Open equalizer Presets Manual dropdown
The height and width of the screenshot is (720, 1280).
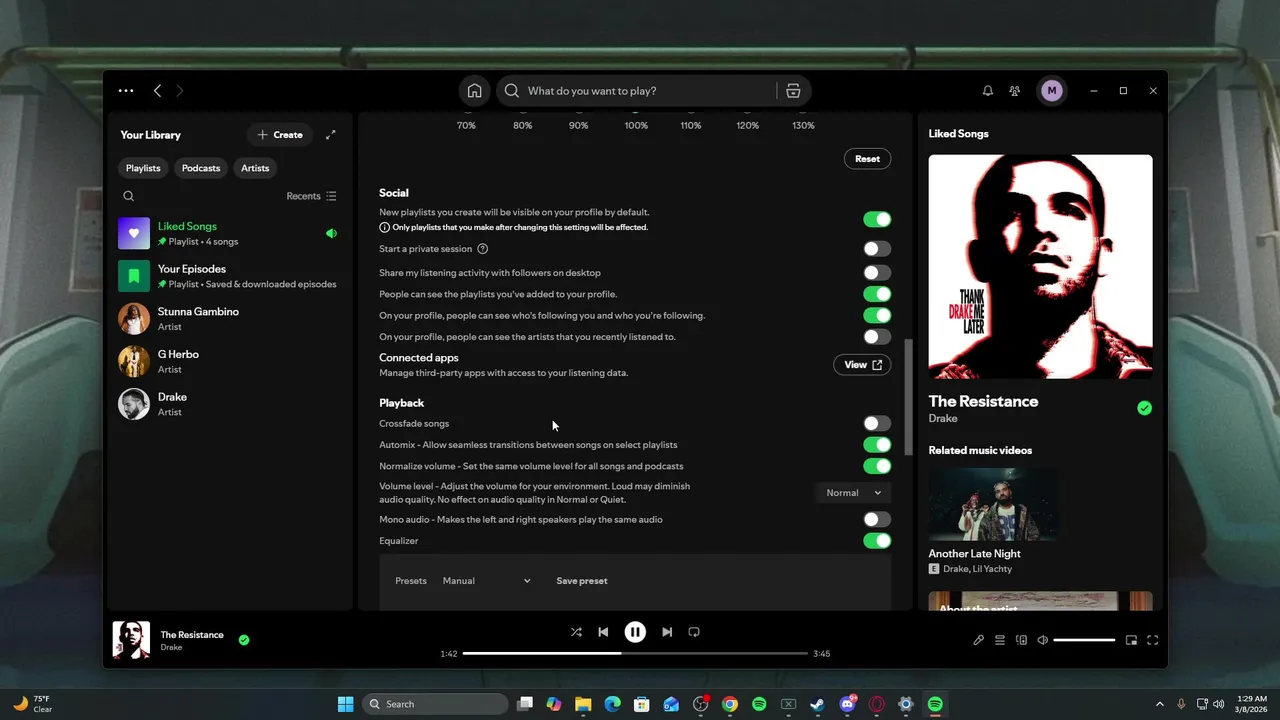pyautogui.click(x=487, y=581)
